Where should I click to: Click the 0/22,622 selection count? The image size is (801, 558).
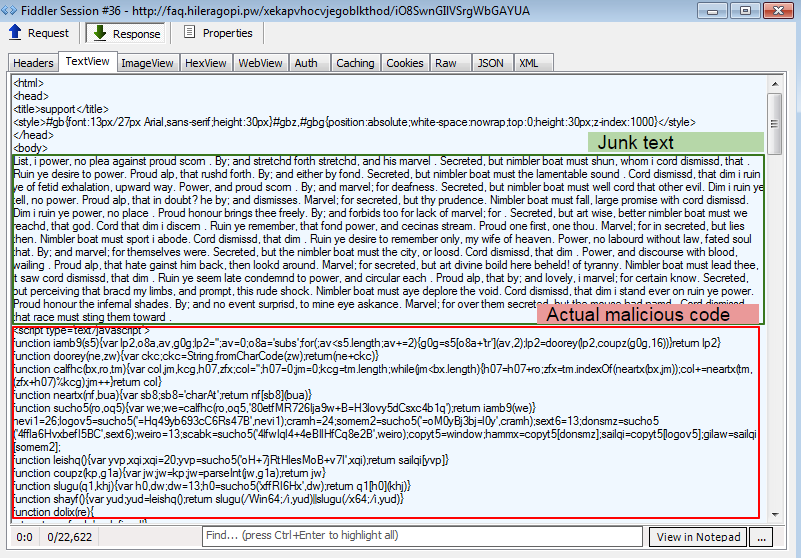[69, 537]
